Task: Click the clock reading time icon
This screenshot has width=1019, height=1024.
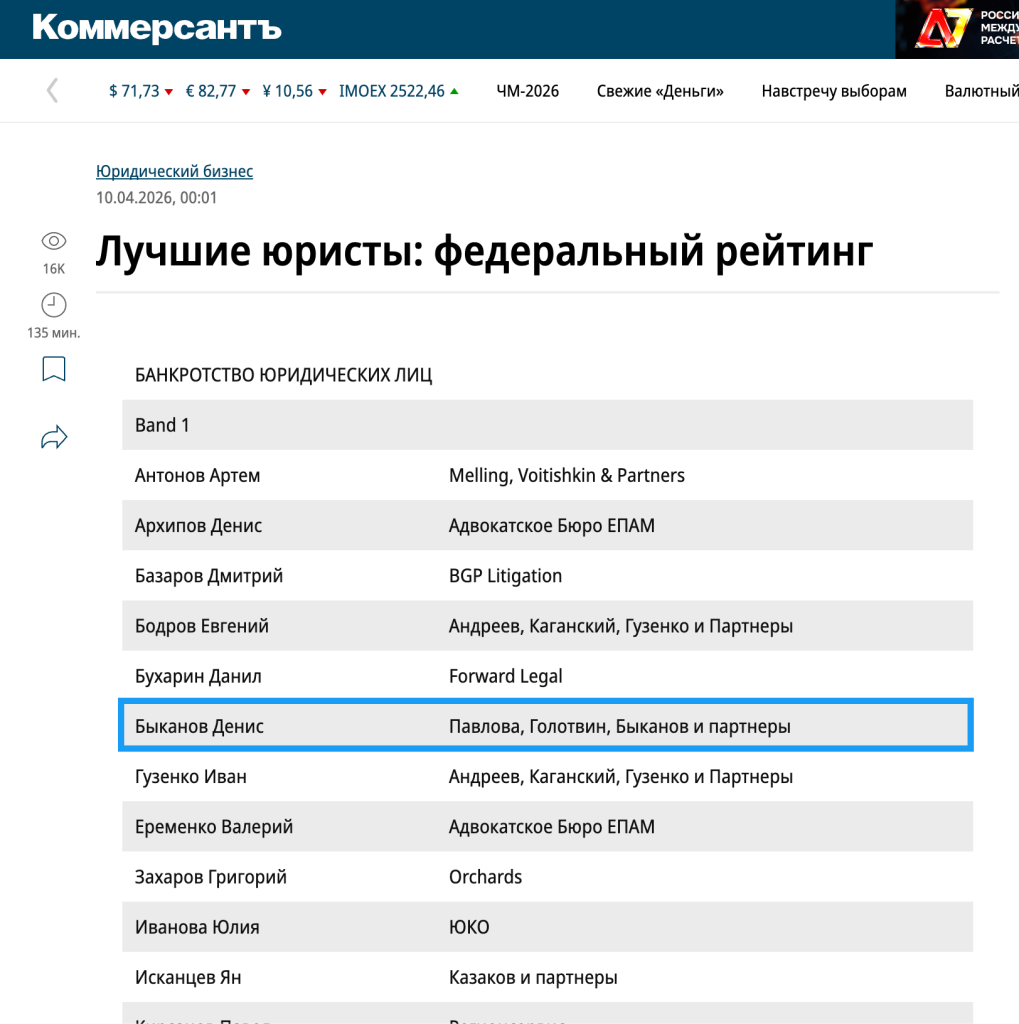Action: pyautogui.click(x=54, y=305)
